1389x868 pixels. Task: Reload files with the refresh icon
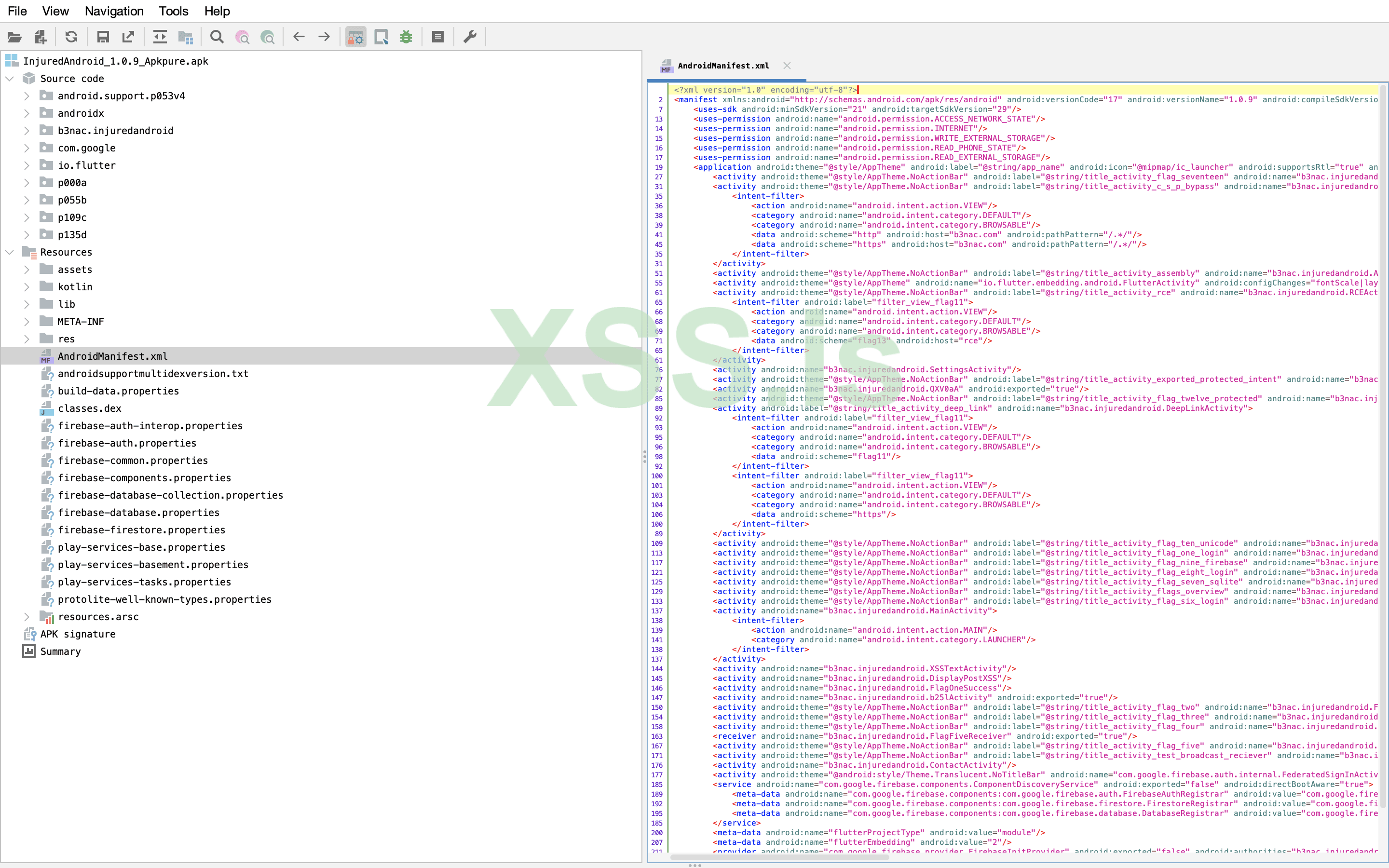(71, 37)
